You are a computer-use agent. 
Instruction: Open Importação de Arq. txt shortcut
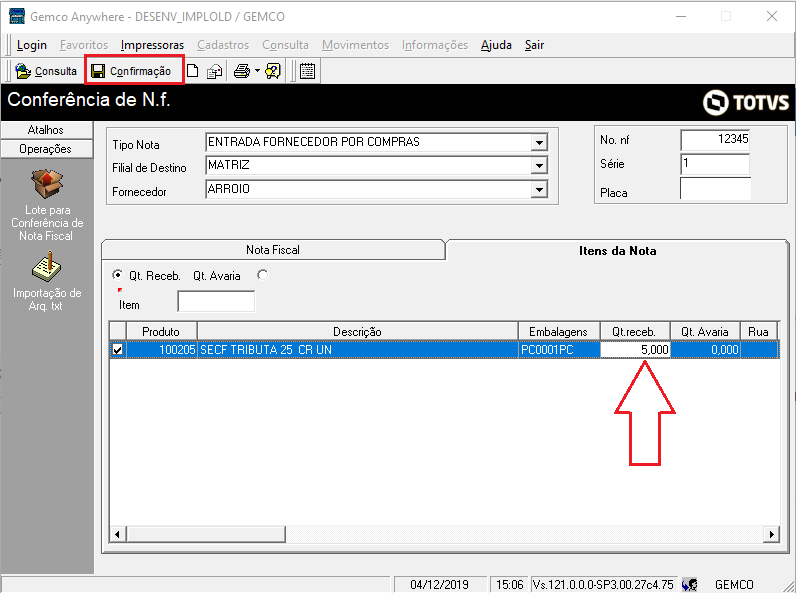point(47,282)
